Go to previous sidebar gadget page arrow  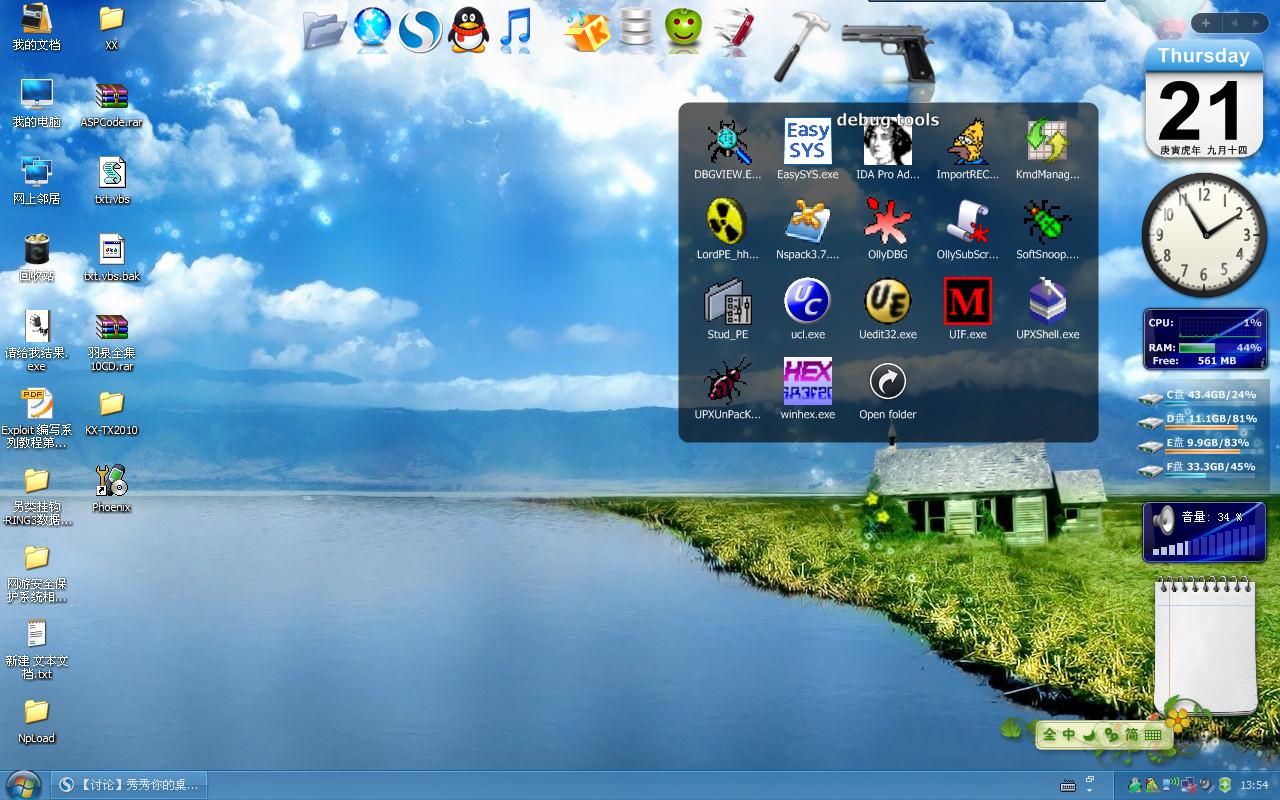click(x=1233, y=23)
